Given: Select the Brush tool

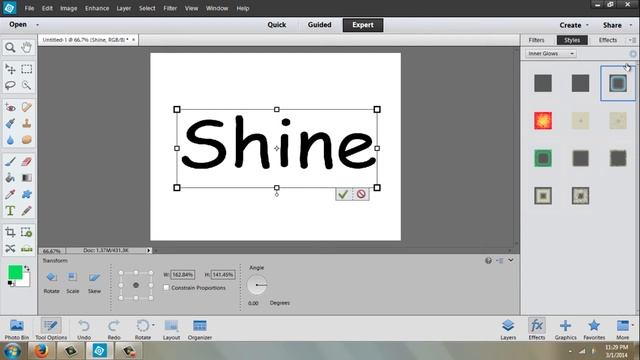Looking at the screenshot, I should (x=10, y=162).
